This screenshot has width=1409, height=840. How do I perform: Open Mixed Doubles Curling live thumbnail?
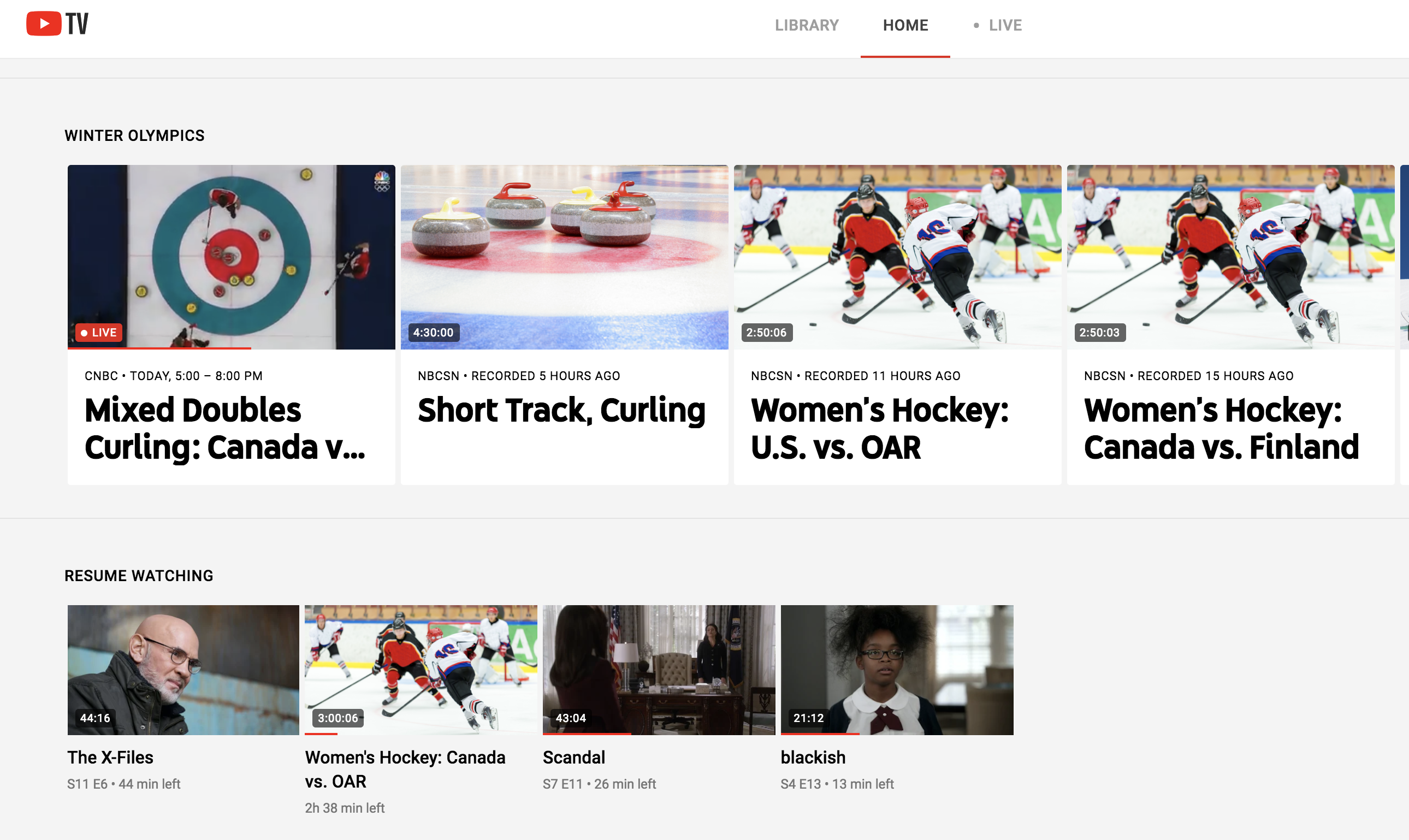[232, 257]
